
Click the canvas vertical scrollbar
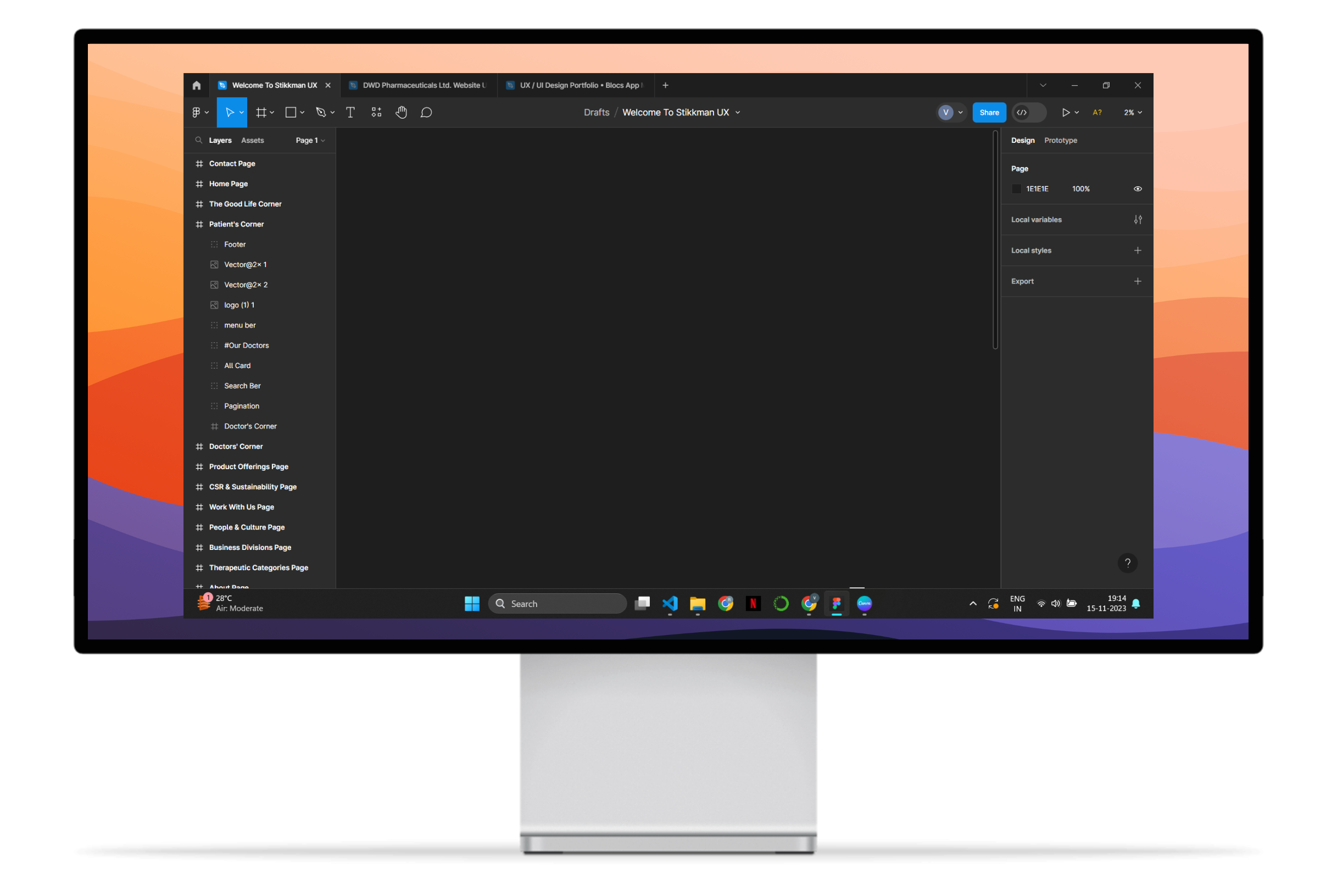tap(995, 240)
